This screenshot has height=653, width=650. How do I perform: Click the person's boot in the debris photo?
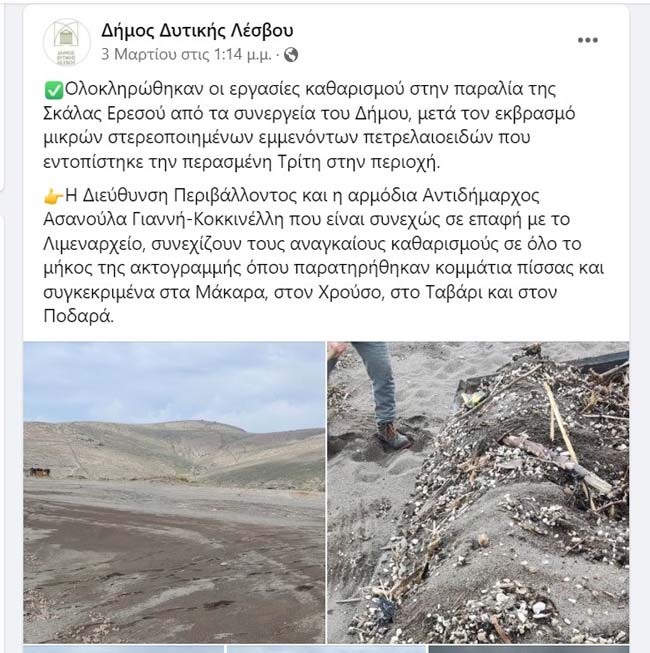point(394,437)
